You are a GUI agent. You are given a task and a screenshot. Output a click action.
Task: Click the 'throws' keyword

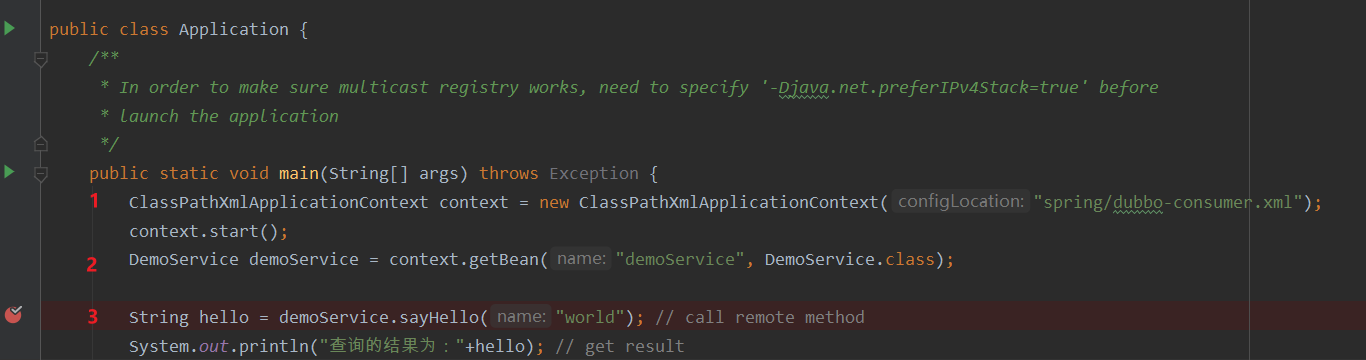(x=508, y=173)
